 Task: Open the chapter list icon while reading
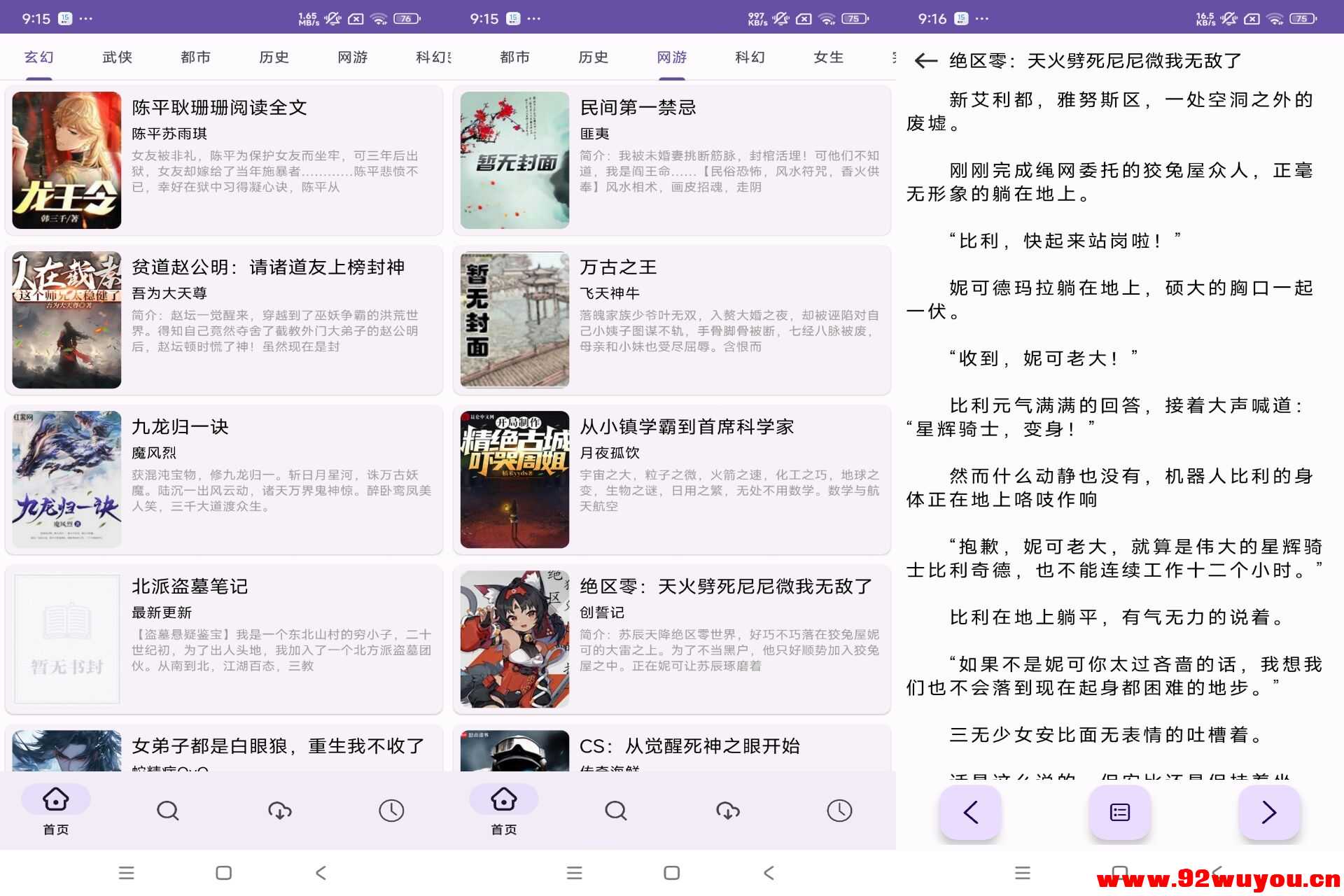[x=1119, y=813]
